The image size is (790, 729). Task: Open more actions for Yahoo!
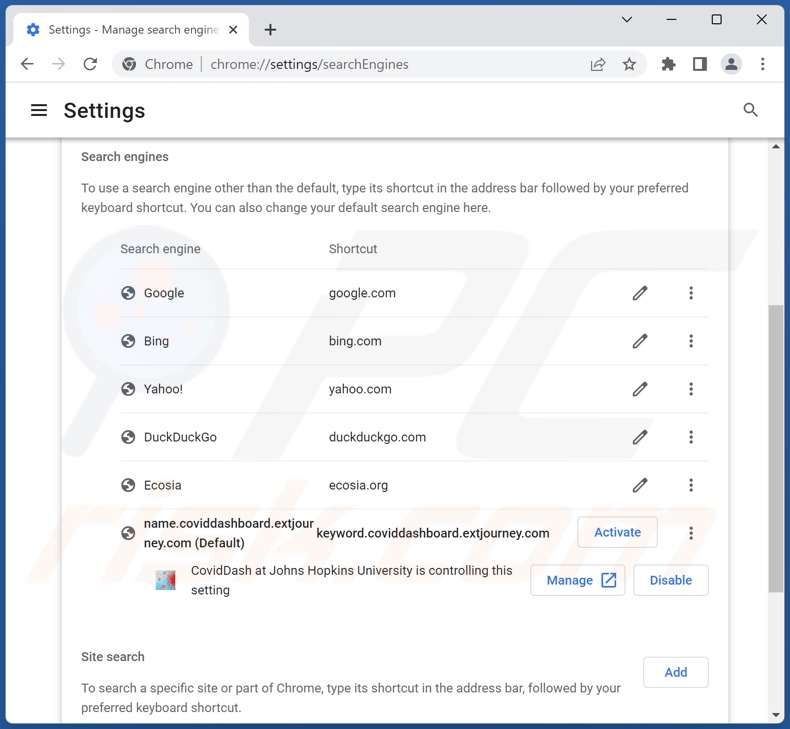coord(691,389)
